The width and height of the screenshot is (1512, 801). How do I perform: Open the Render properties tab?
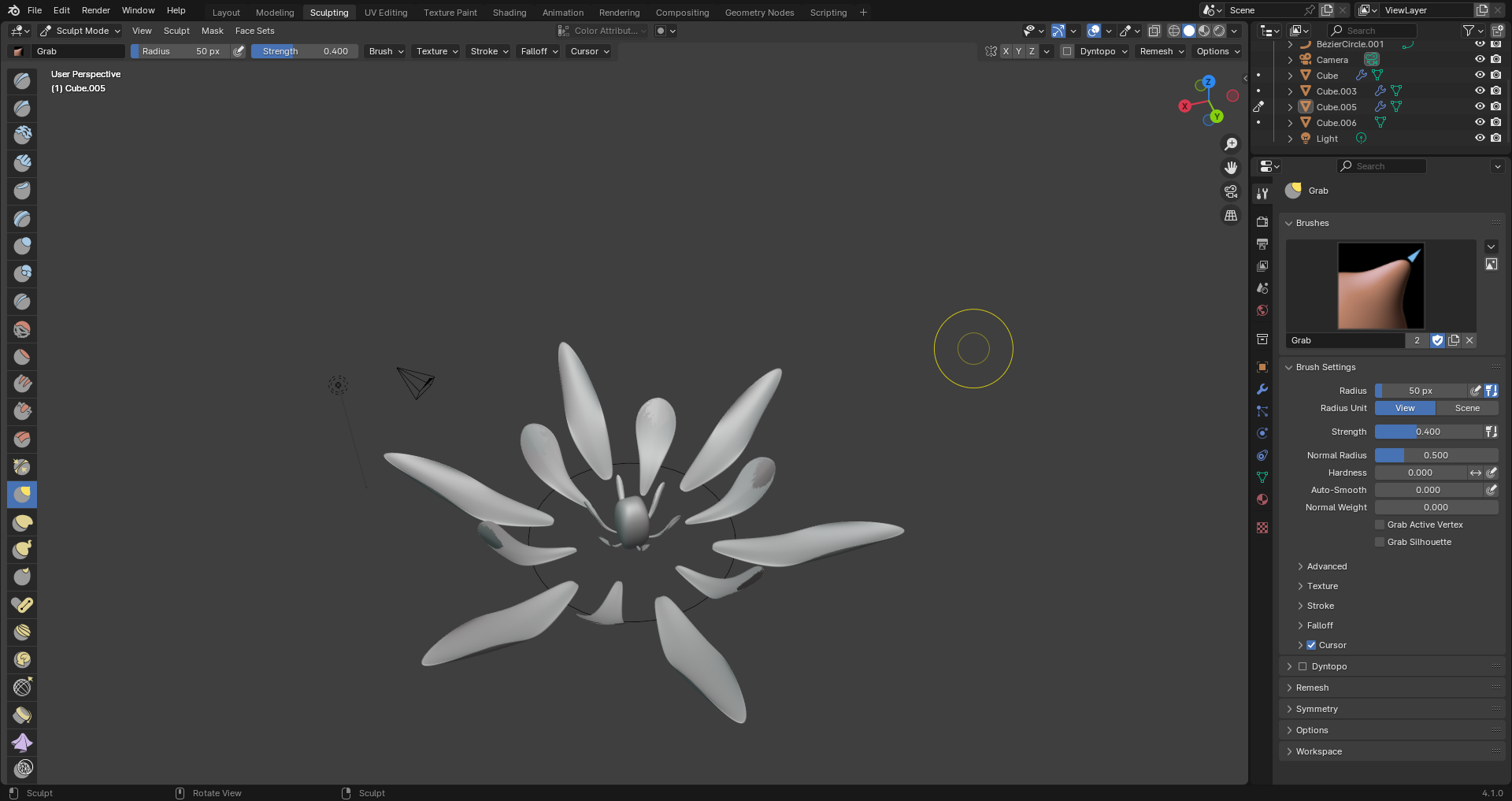point(1262,222)
